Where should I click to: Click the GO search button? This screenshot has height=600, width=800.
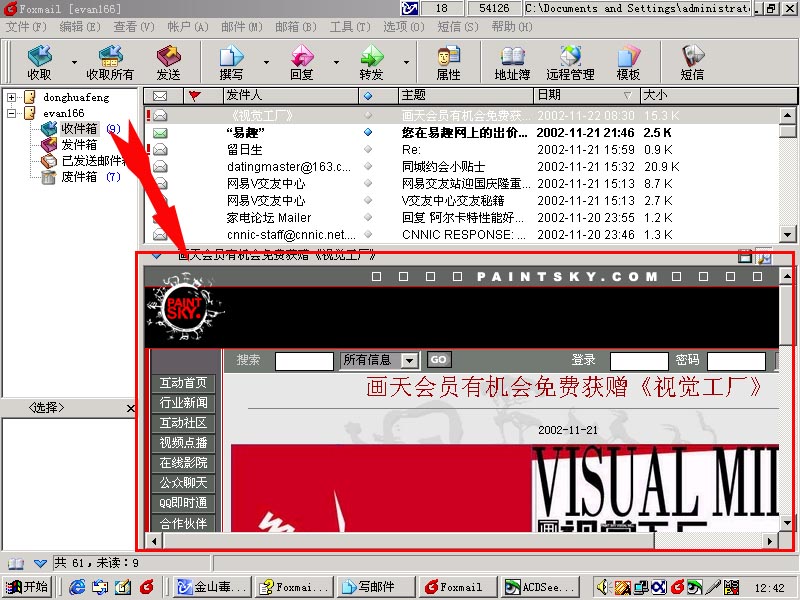(x=439, y=360)
